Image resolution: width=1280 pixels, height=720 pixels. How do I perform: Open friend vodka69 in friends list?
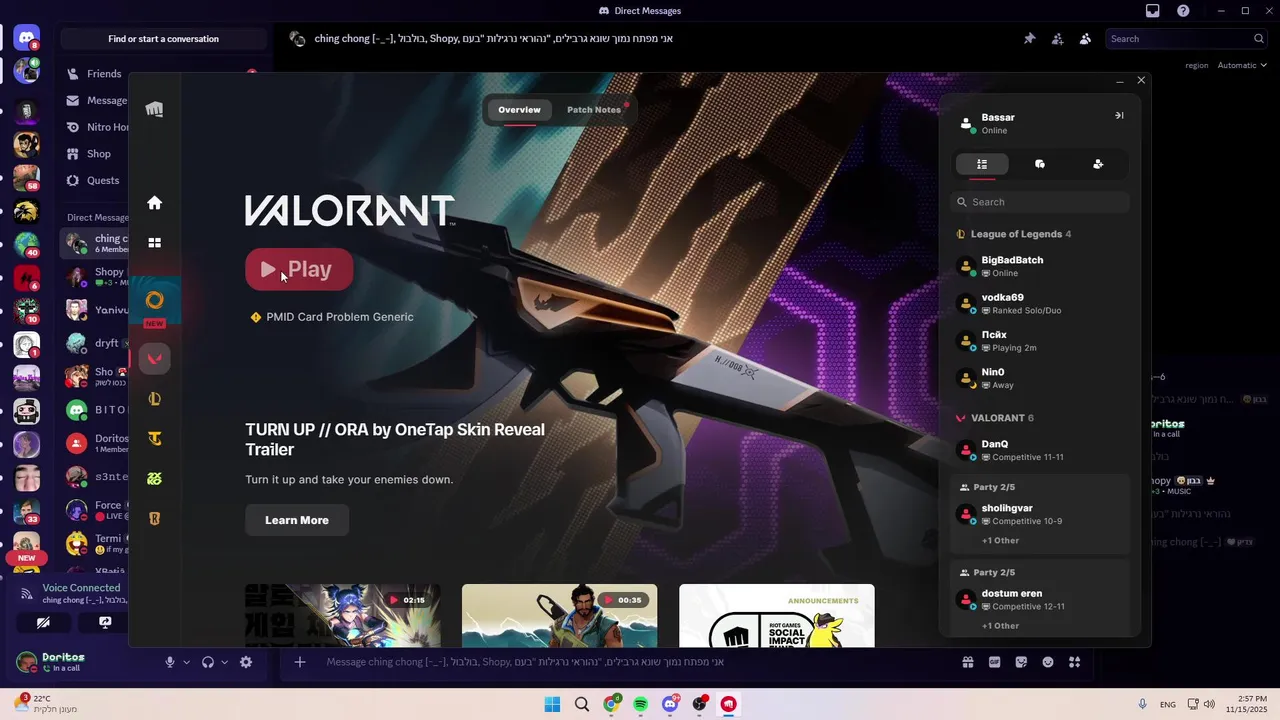(1040, 304)
